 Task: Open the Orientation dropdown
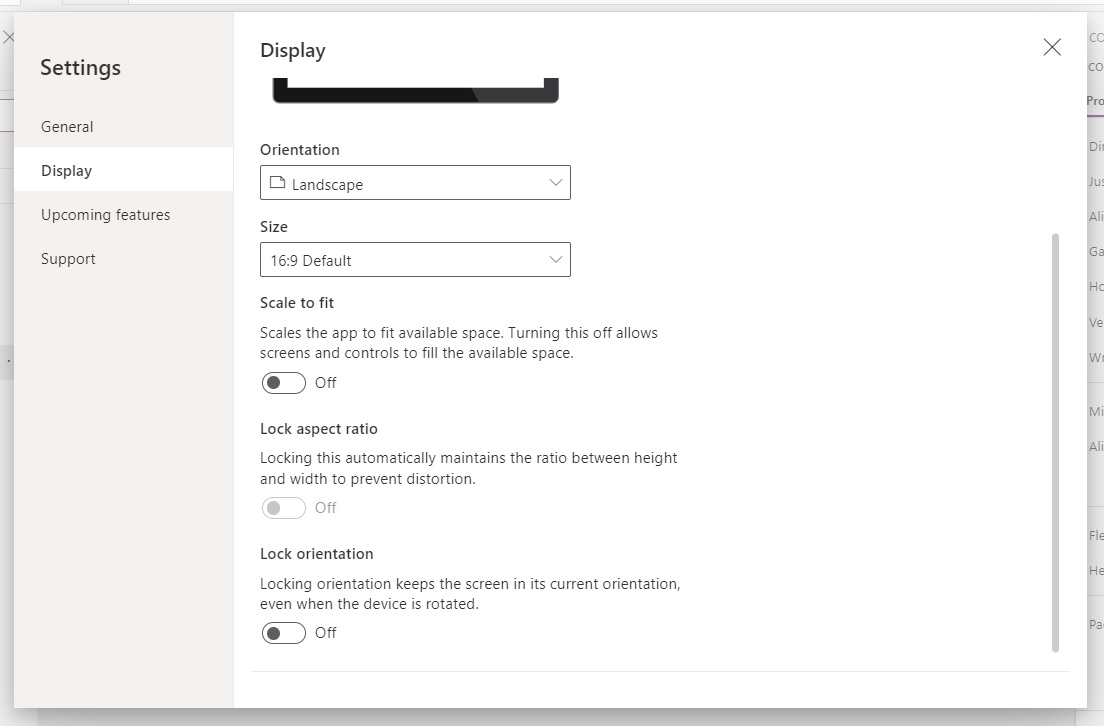coord(415,183)
